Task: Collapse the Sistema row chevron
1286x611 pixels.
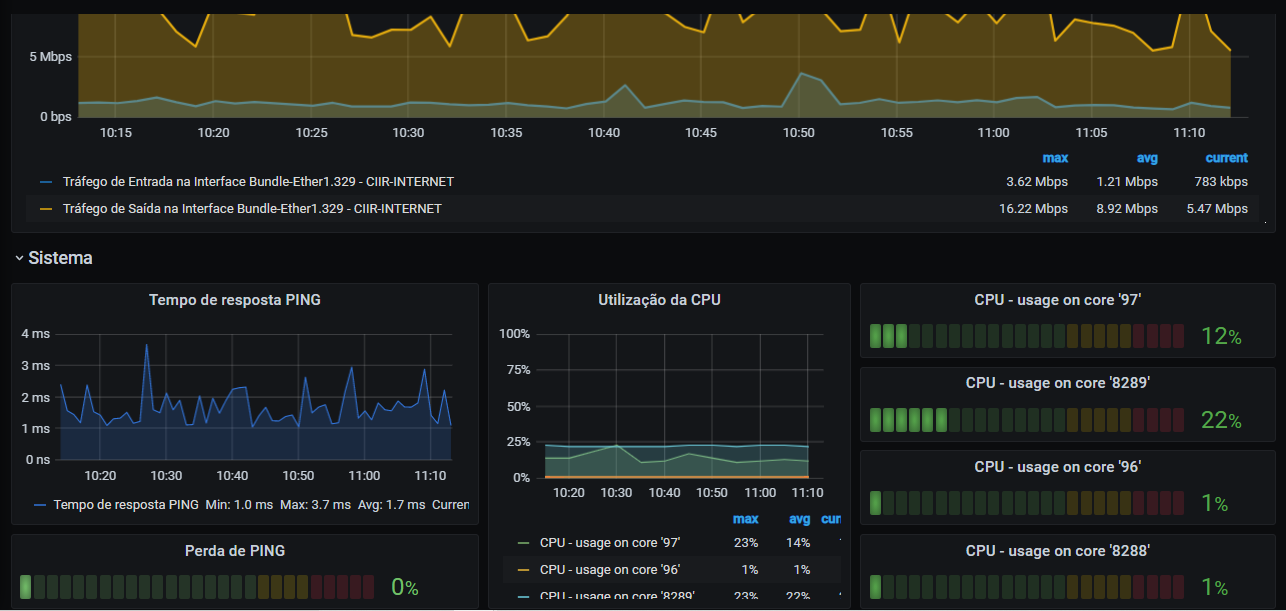Action: click(x=19, y=258)
